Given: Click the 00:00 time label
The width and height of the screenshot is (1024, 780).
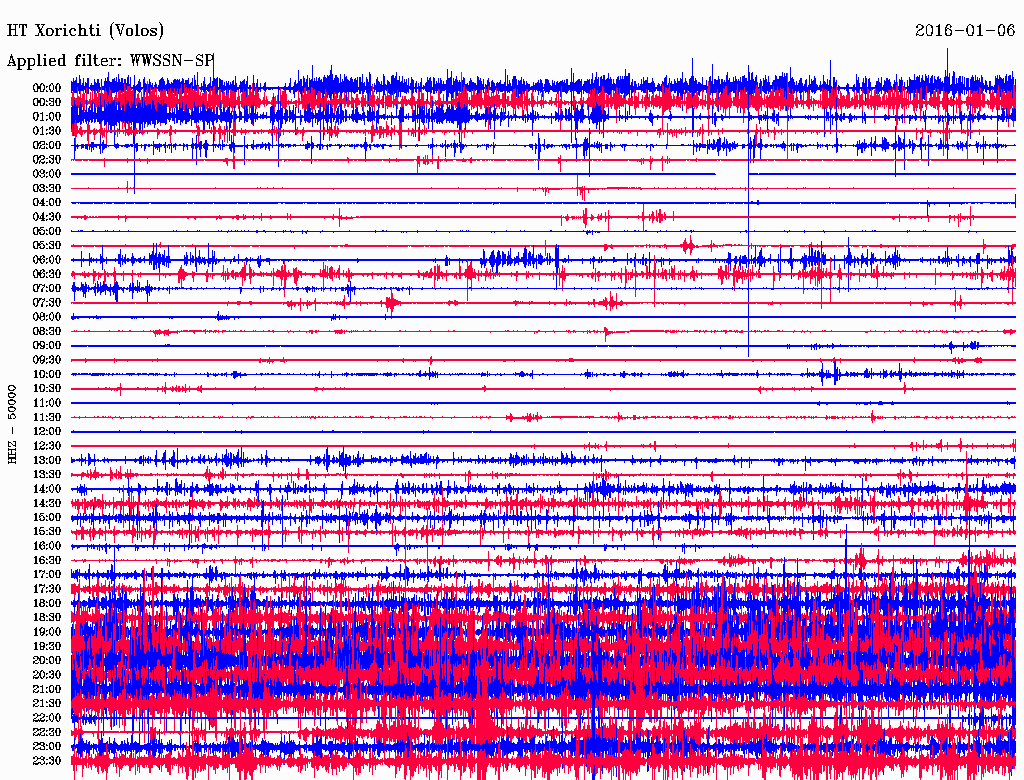Looking at the screenshot, I should 47,88.
